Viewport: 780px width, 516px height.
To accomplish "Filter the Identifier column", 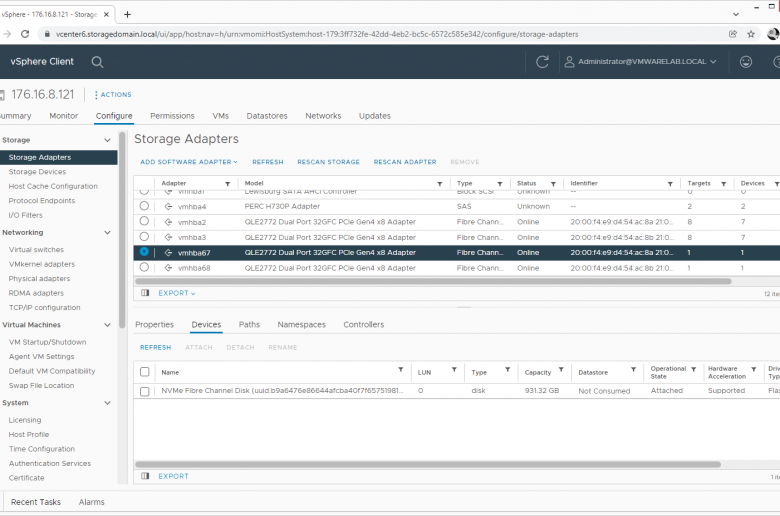I will tap(670, 184).
